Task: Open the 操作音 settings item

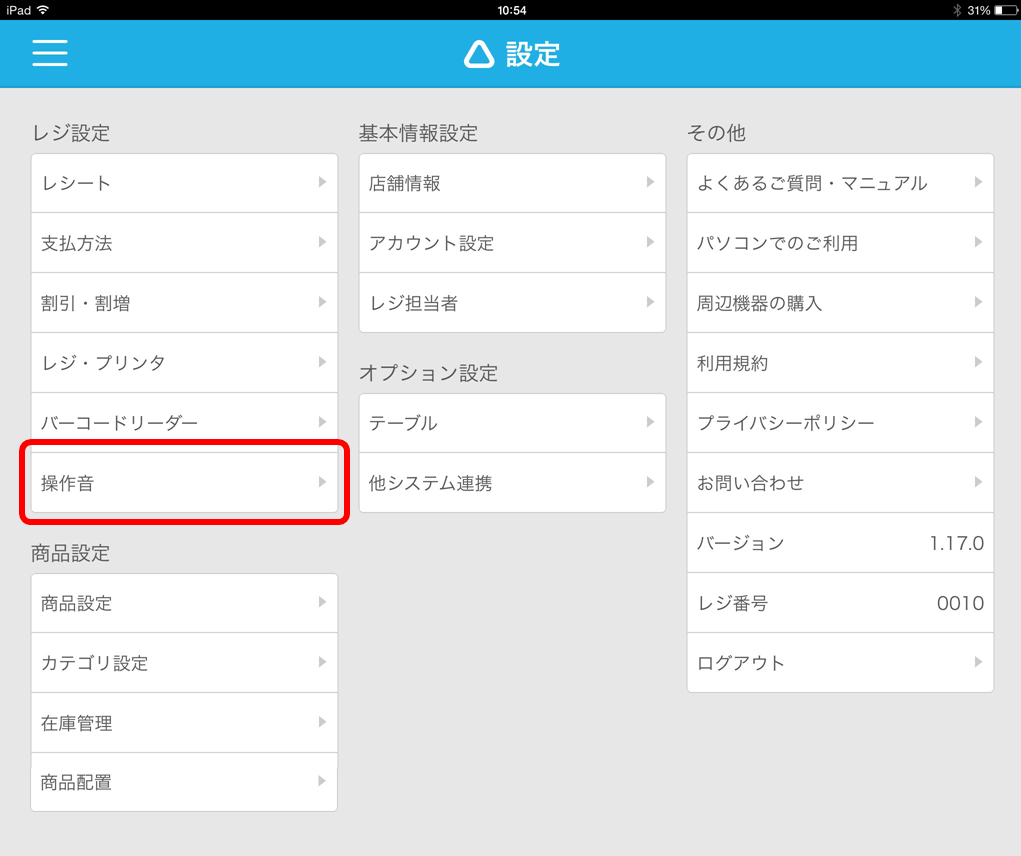Action: click(184, 483)
